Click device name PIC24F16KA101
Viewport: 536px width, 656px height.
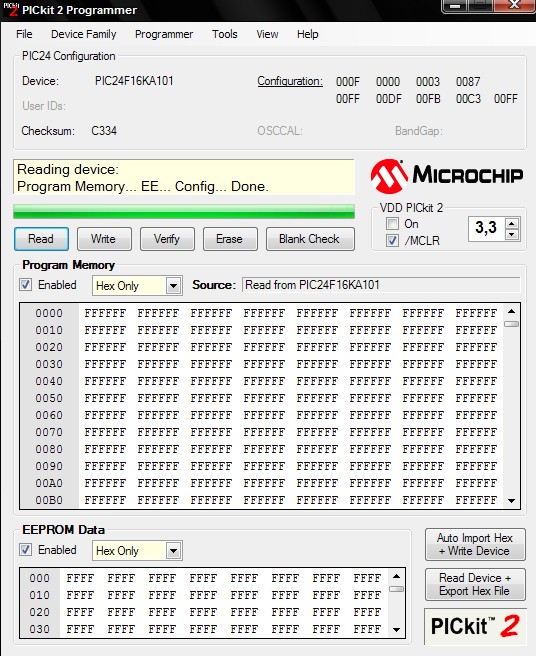(x=134, y=81)
